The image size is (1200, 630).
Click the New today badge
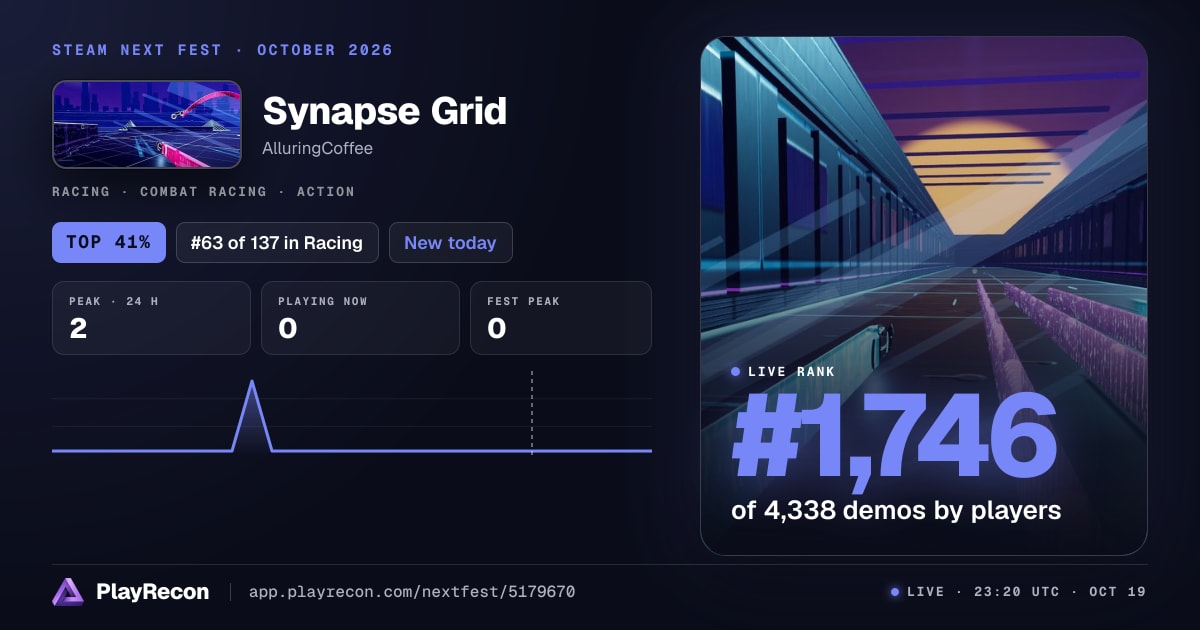click(450, 242)
